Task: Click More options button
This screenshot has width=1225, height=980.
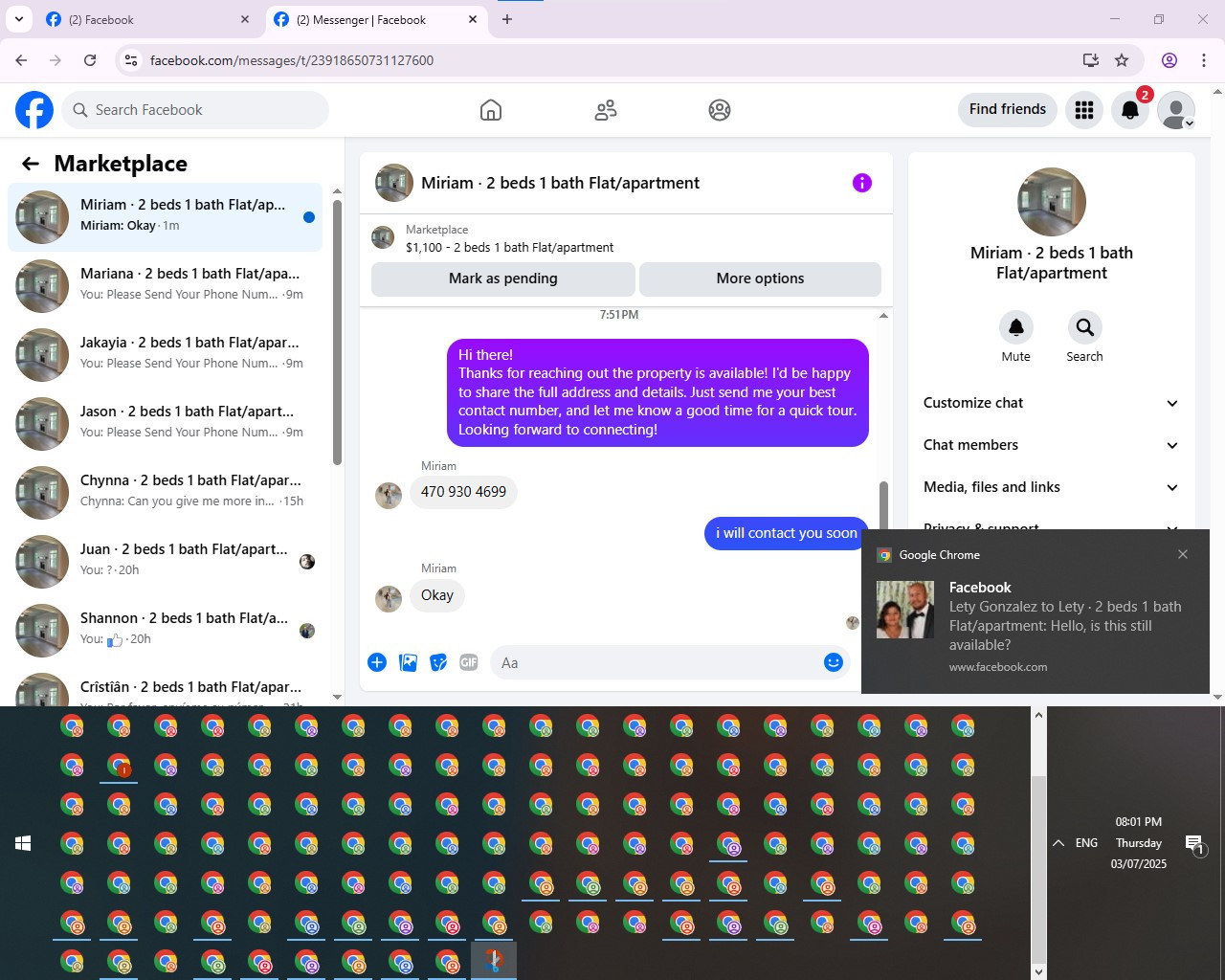Action: pyautogui.click(x=760, y=278)
